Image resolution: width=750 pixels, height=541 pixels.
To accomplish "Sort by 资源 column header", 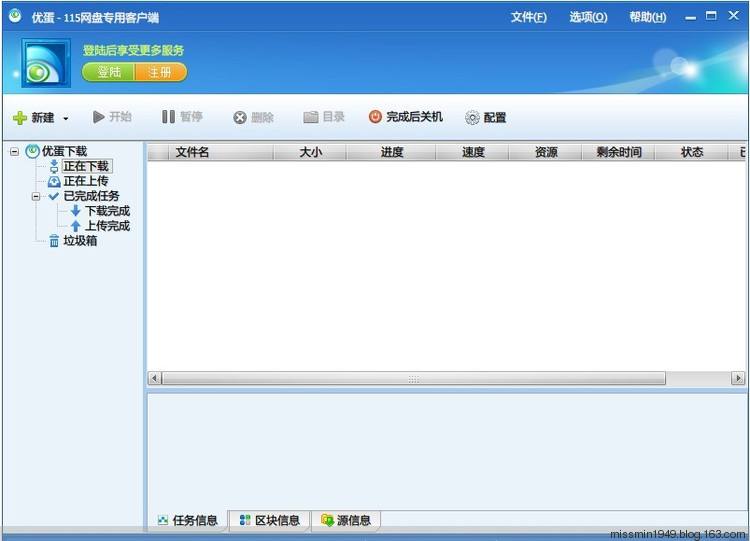I will (546, 152).
